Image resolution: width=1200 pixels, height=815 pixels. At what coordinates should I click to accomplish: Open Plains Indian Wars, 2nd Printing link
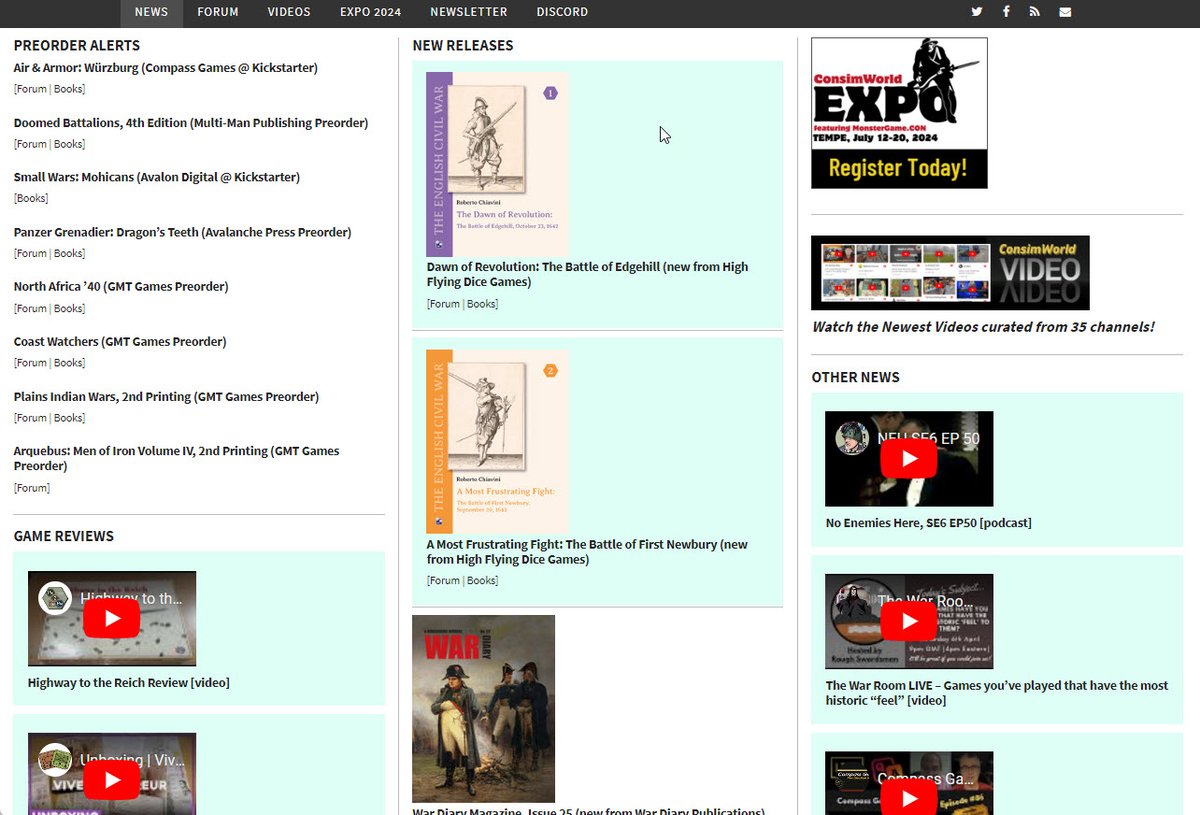tap(166, 396)
